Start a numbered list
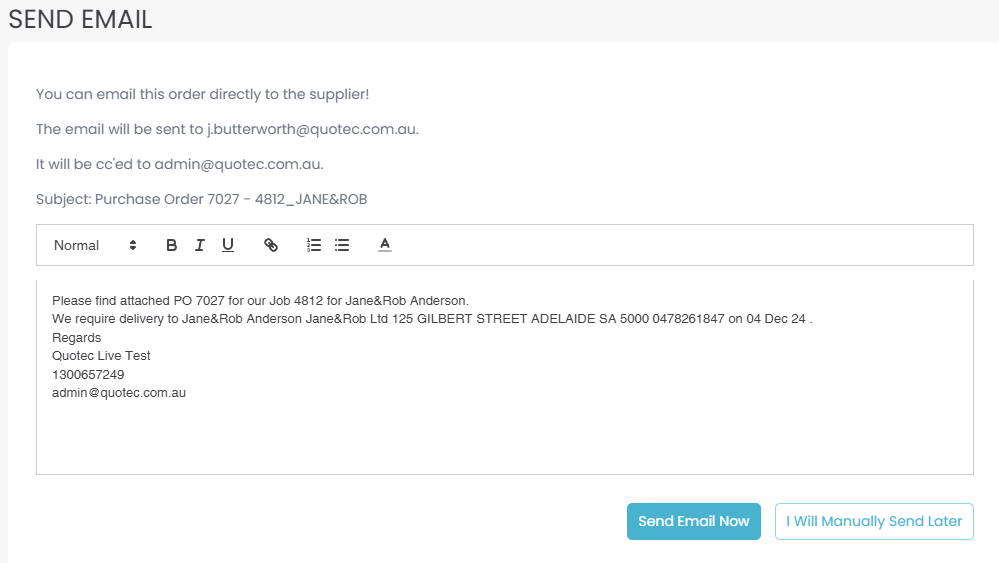The width and height of the screenshot is (999, 563). pyautogui.click(x=314, y=245)
